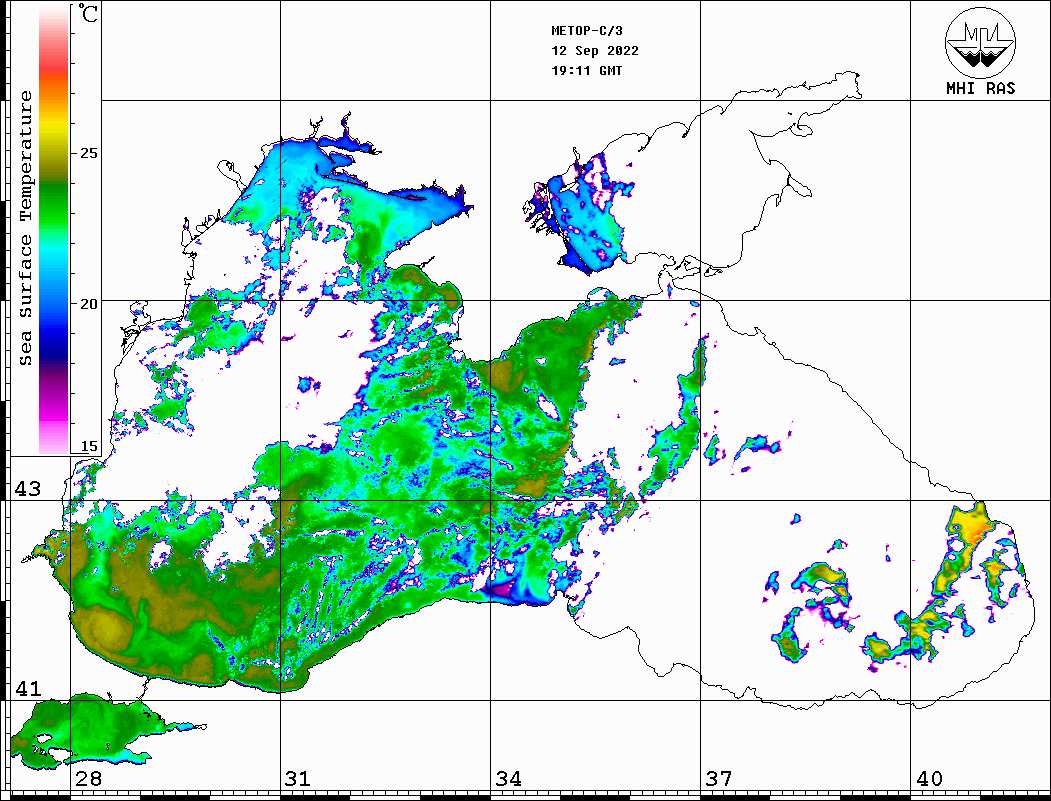Click the 'MHI RAS' label text
This screenshot has width=1051, height=801.
[x=981, y=88]
